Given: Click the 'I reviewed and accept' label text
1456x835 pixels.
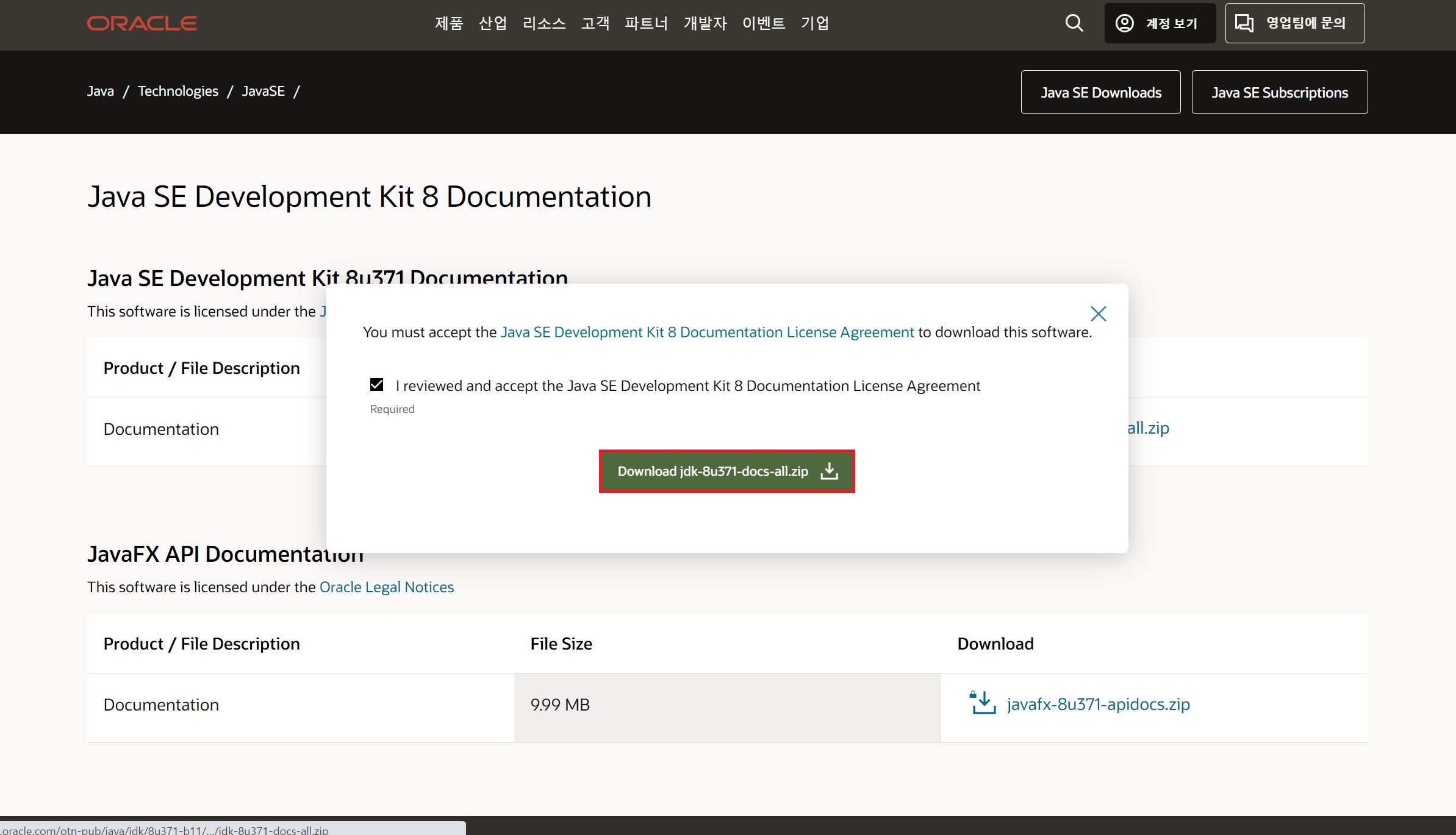Looking at the screenshot, I should point(687,385).
